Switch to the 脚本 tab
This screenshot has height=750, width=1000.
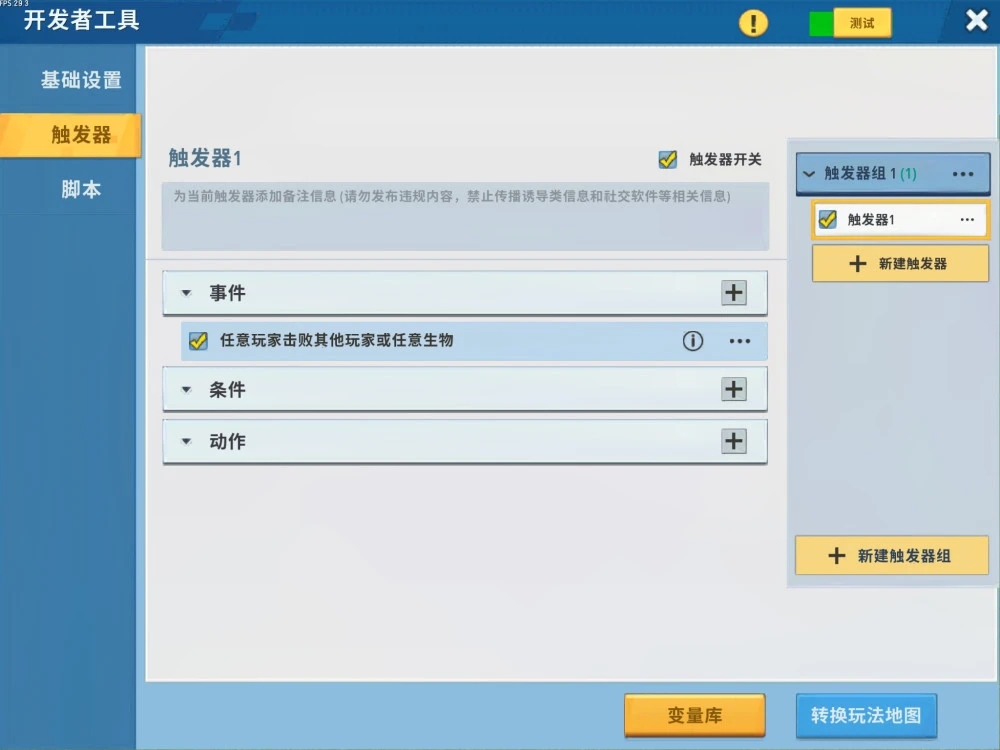pyautogui.click(x=80, y=188)
